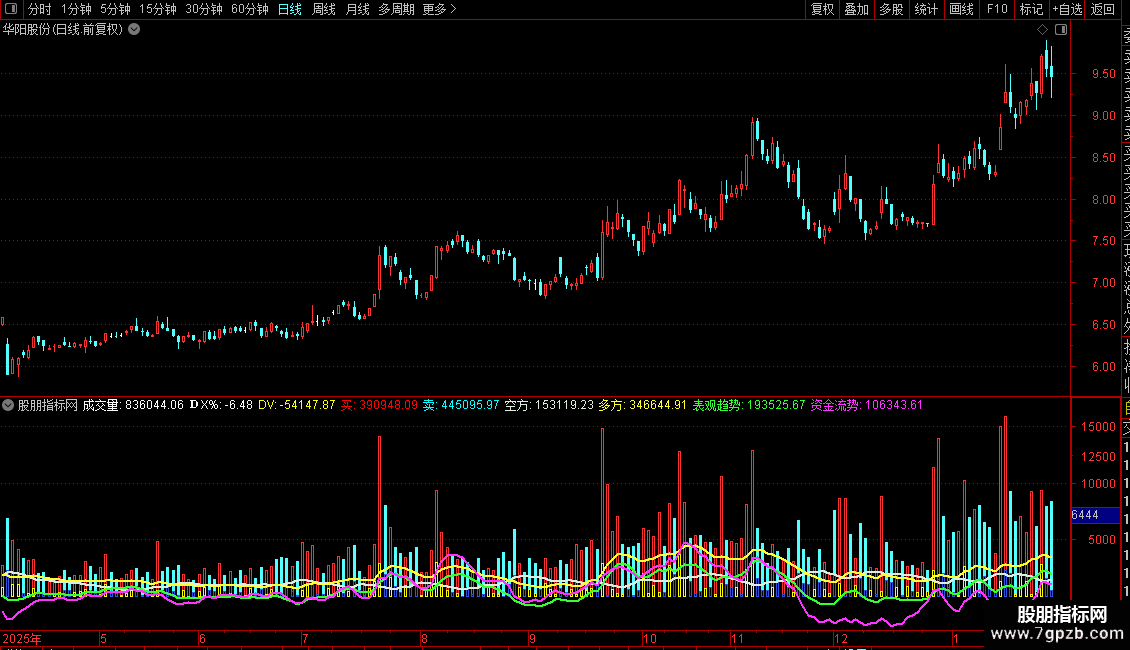Click the 6444 highlighted axis value
1130x650 pixels.
1095,515
